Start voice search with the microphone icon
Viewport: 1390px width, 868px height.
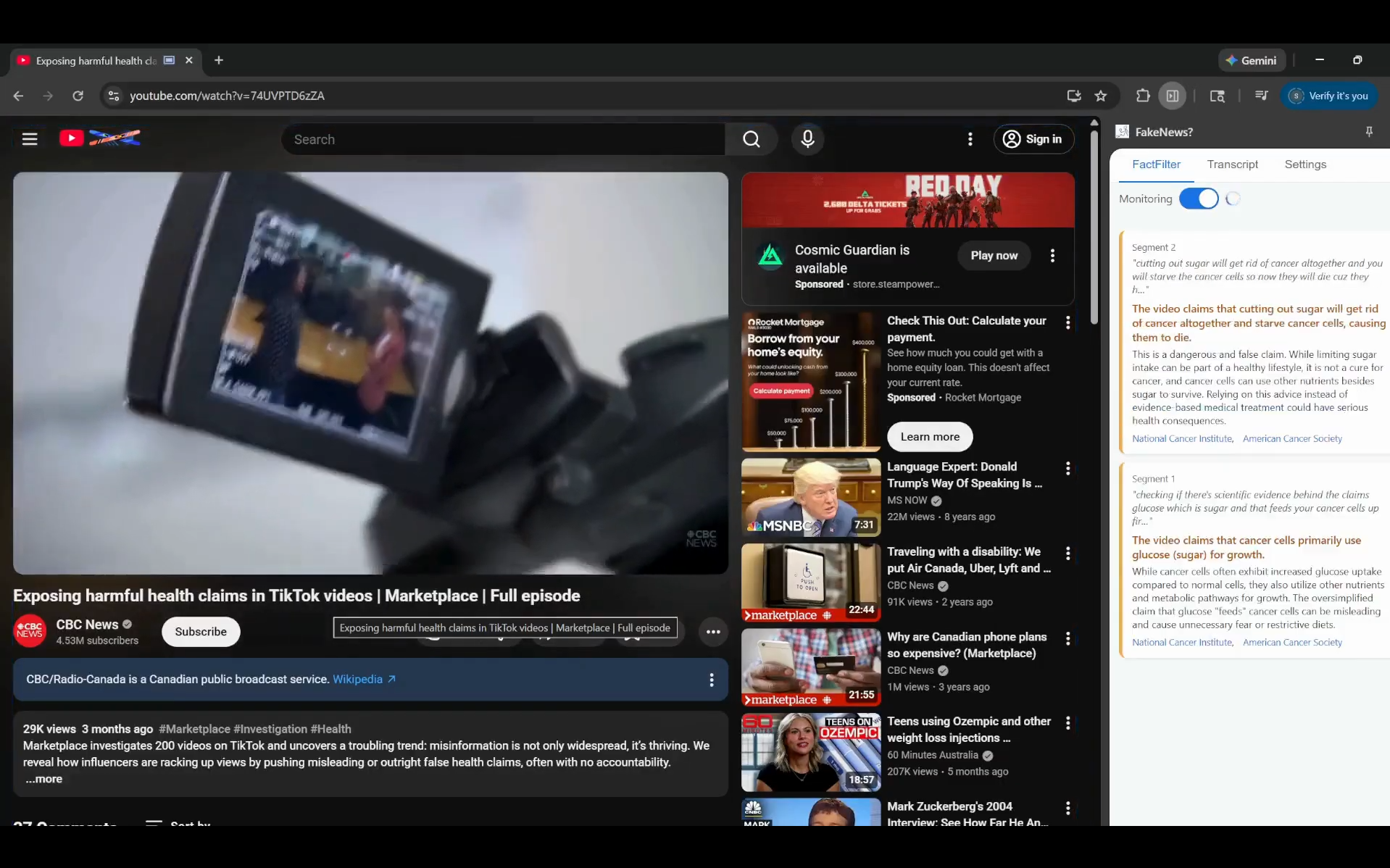pos(807,139)
